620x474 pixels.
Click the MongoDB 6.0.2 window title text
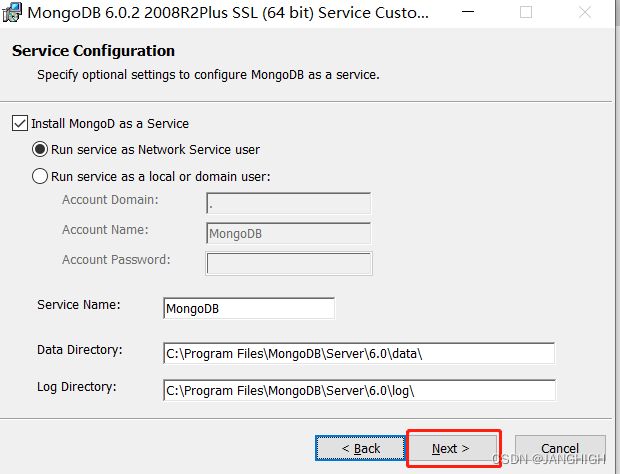(228, 13)
